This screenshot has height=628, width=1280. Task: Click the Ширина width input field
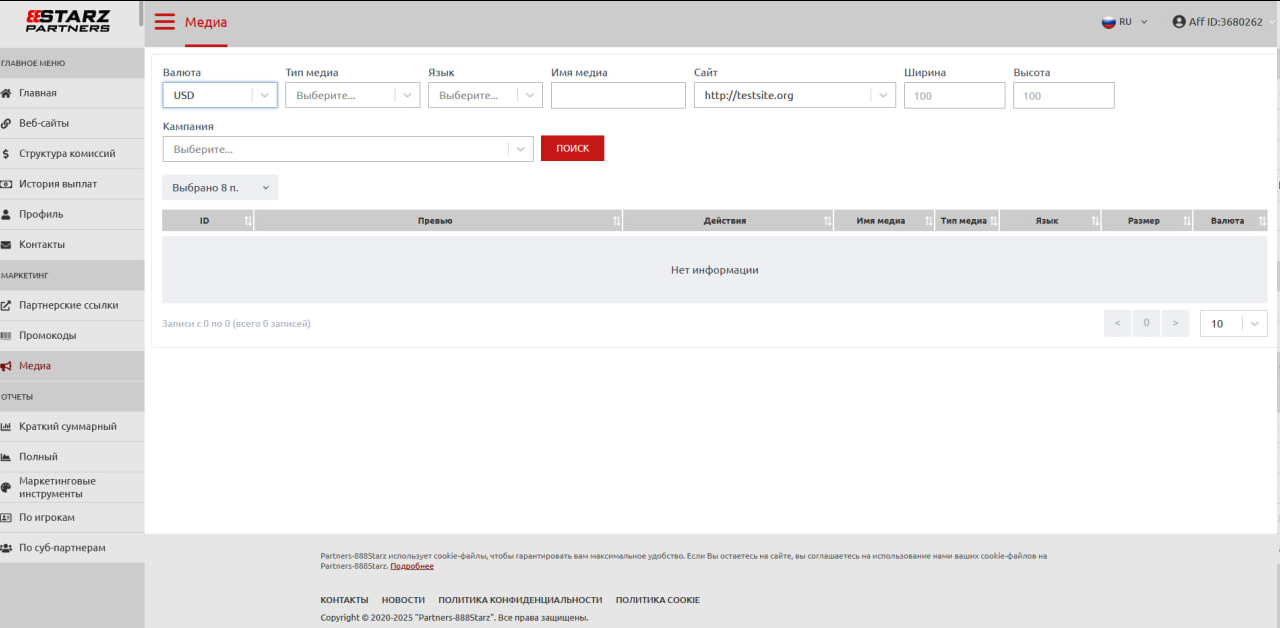point(953,95)
